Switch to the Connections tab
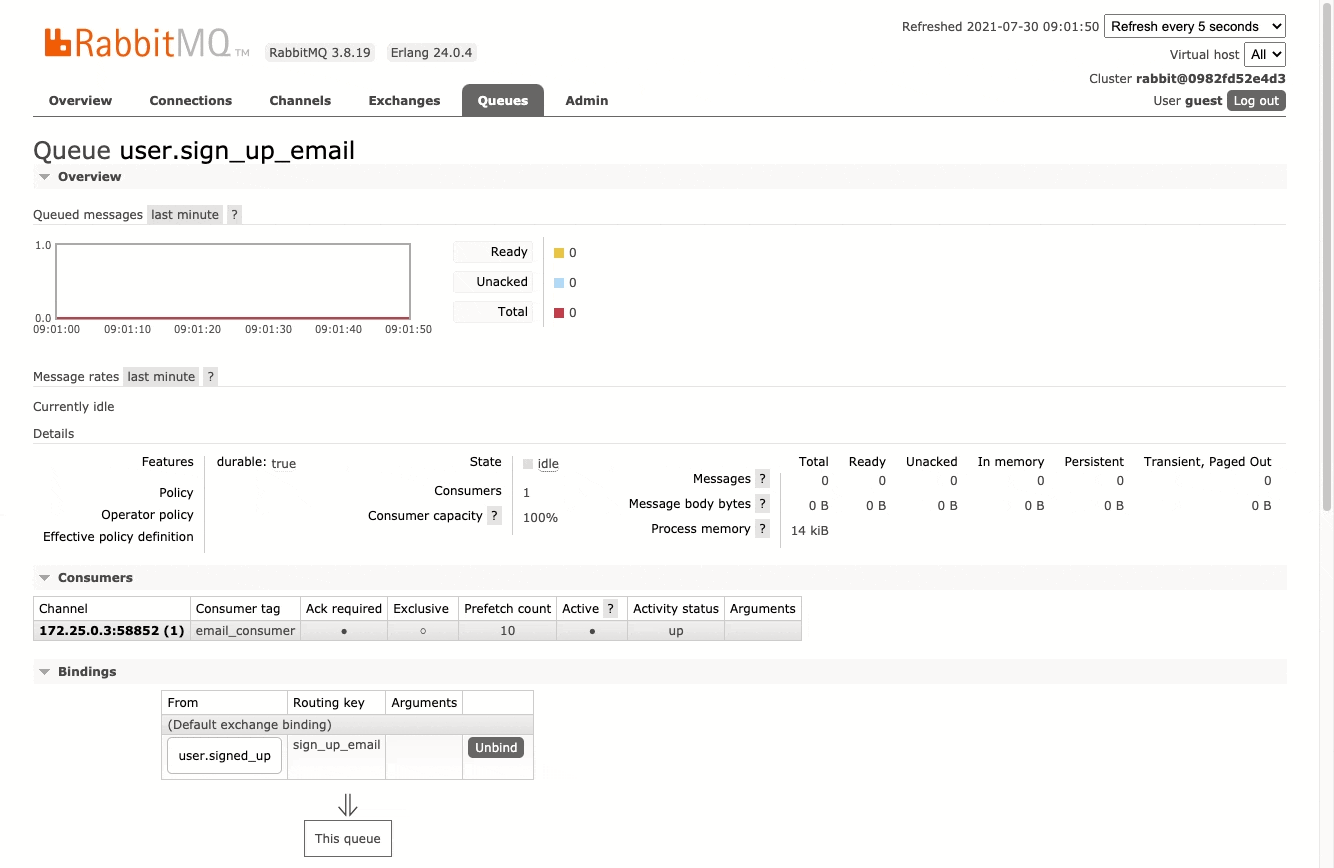The width and height of the screenshot is (1334, 868). tap(191, 100)
